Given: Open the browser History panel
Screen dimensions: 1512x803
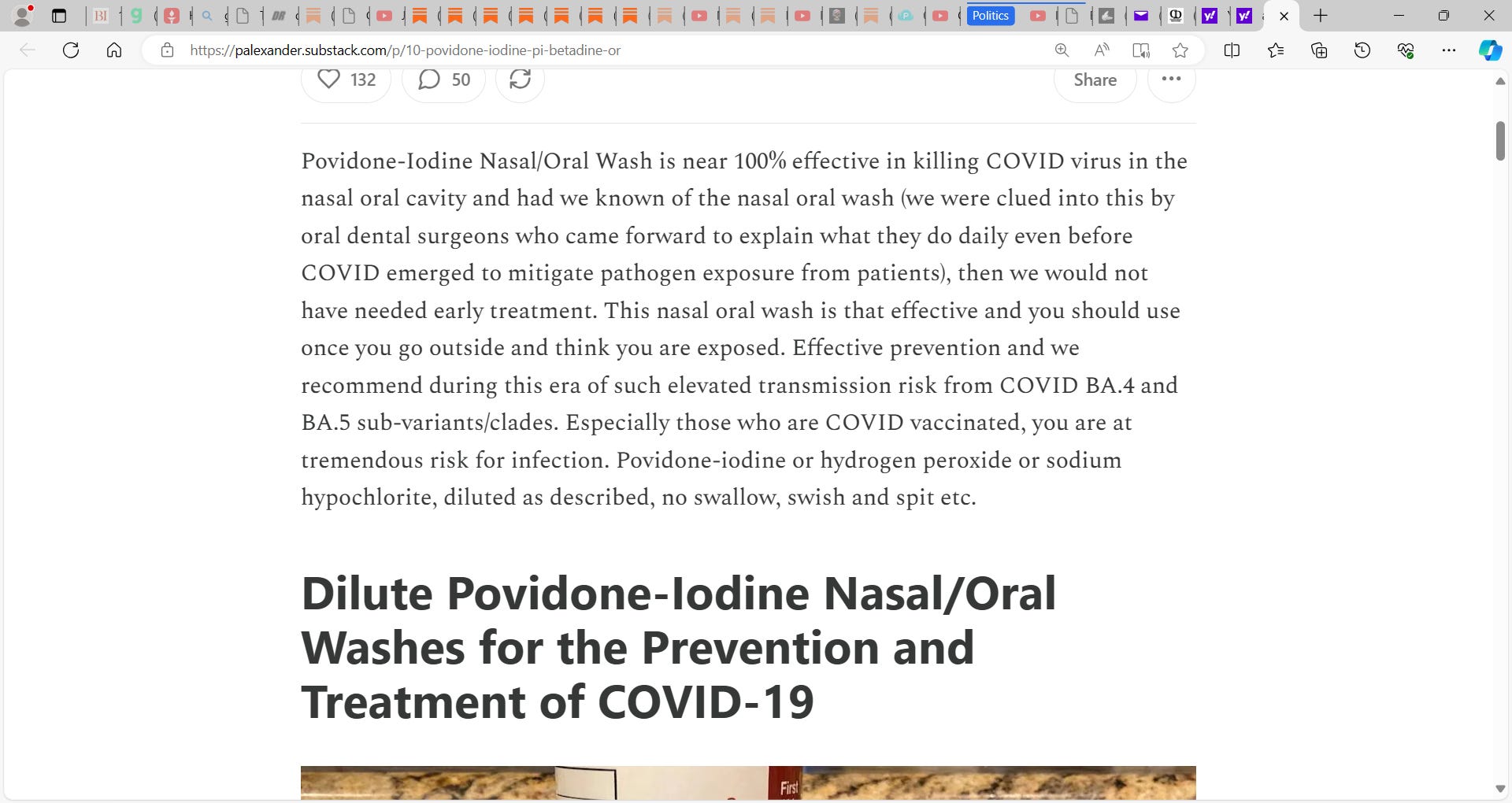Looking at the screenshot, I should click(x=1362, y=50).
